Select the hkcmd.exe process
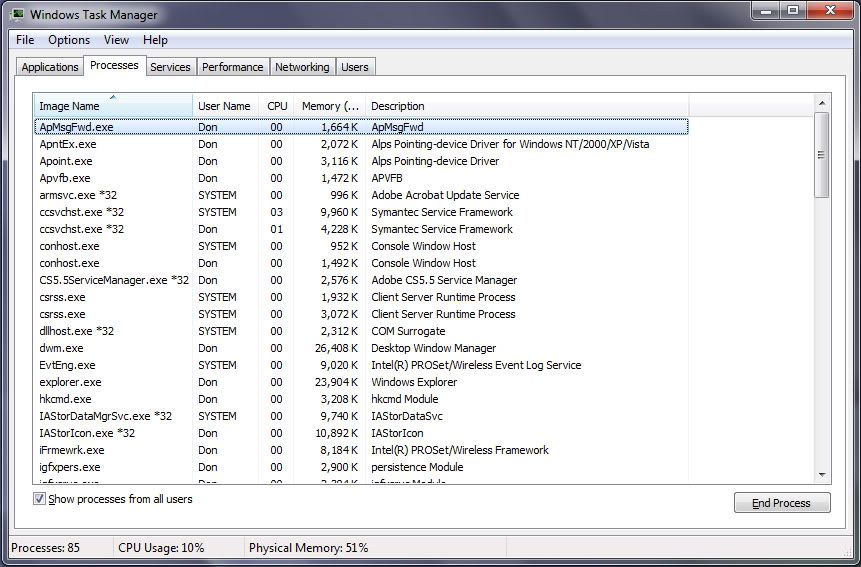This screenshot has height=567, width=861. (361, 399)
